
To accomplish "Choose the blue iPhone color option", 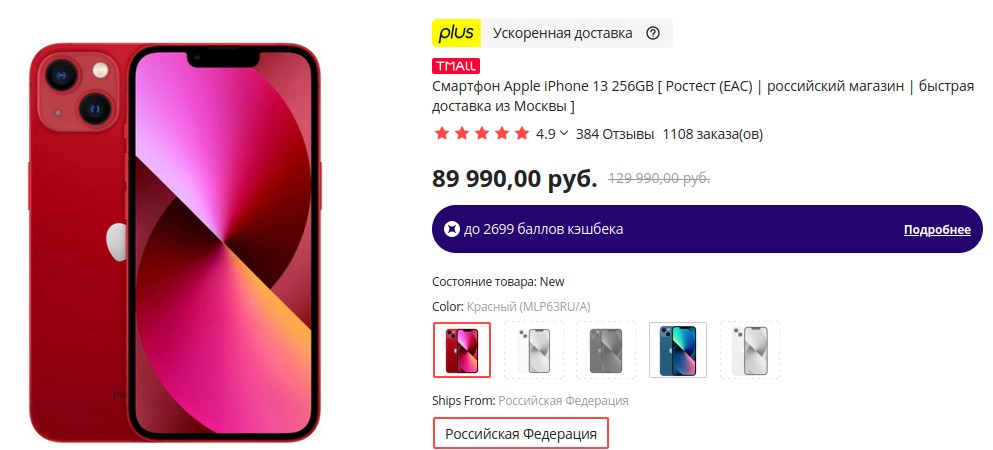I will [x=678, y=350].
